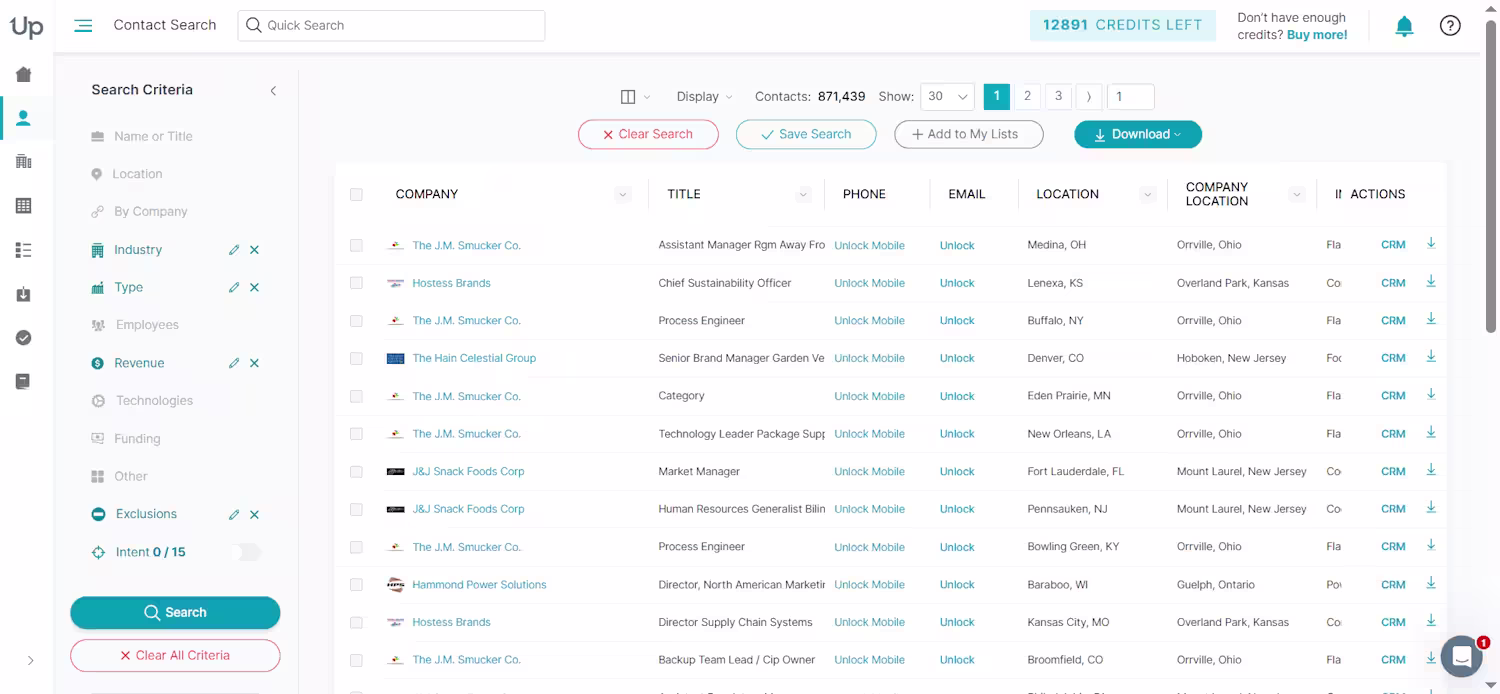Open the help question mark icon
1500x694 pixels.
(1450, 26)
